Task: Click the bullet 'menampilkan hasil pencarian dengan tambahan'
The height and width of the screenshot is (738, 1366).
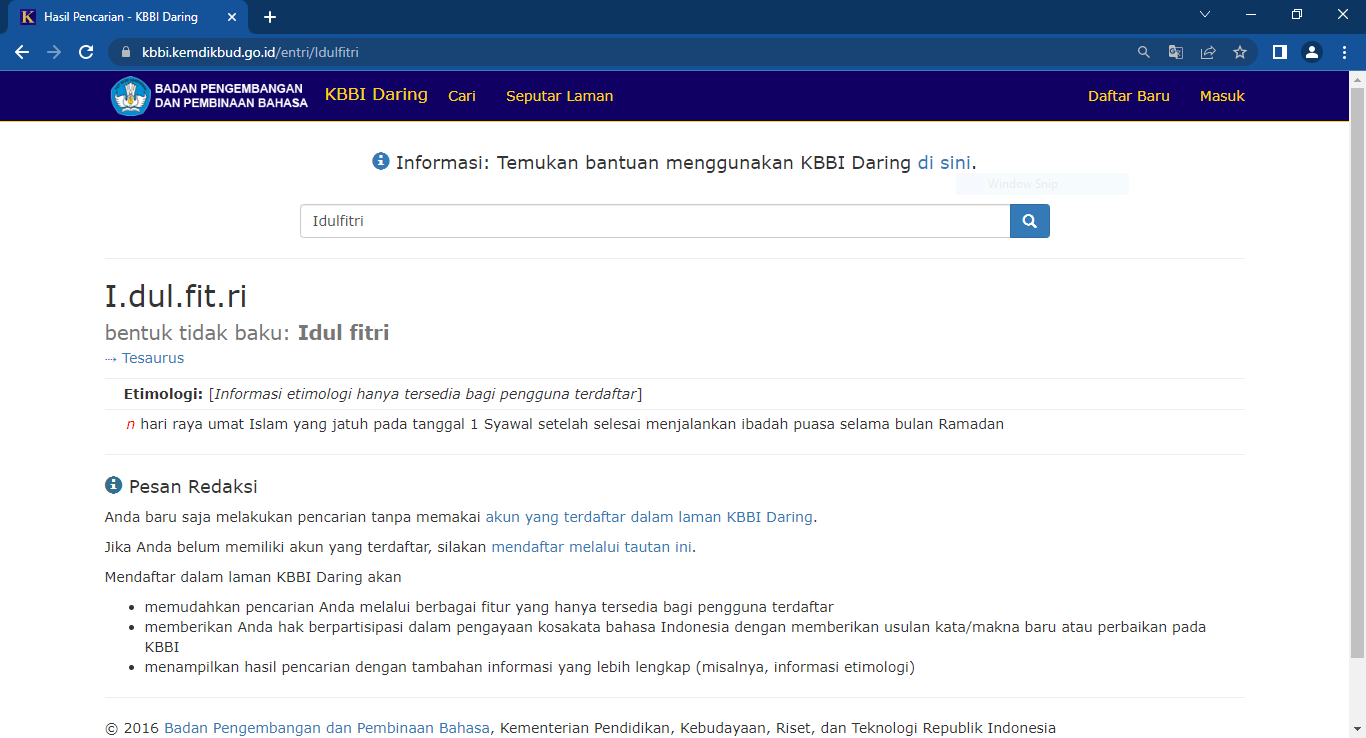Action: coord(530,667)
